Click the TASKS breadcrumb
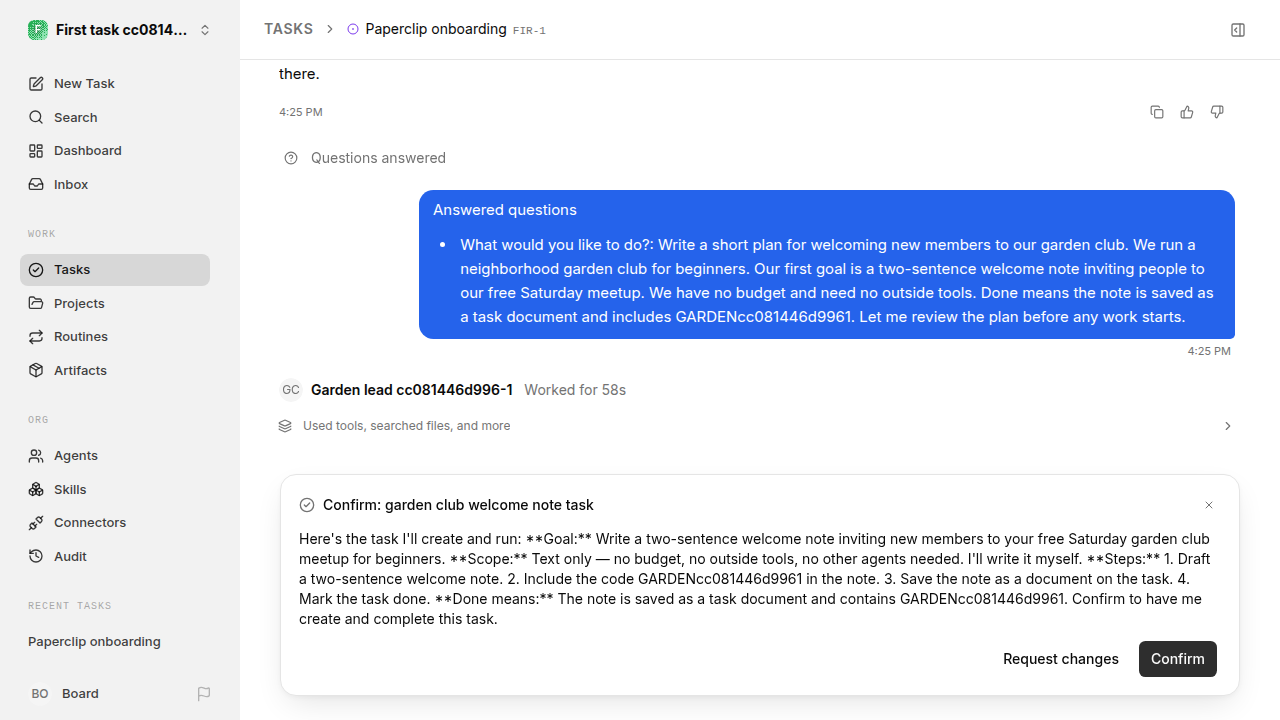This screenshot has height=720, width=1280. tap(288, 30)
